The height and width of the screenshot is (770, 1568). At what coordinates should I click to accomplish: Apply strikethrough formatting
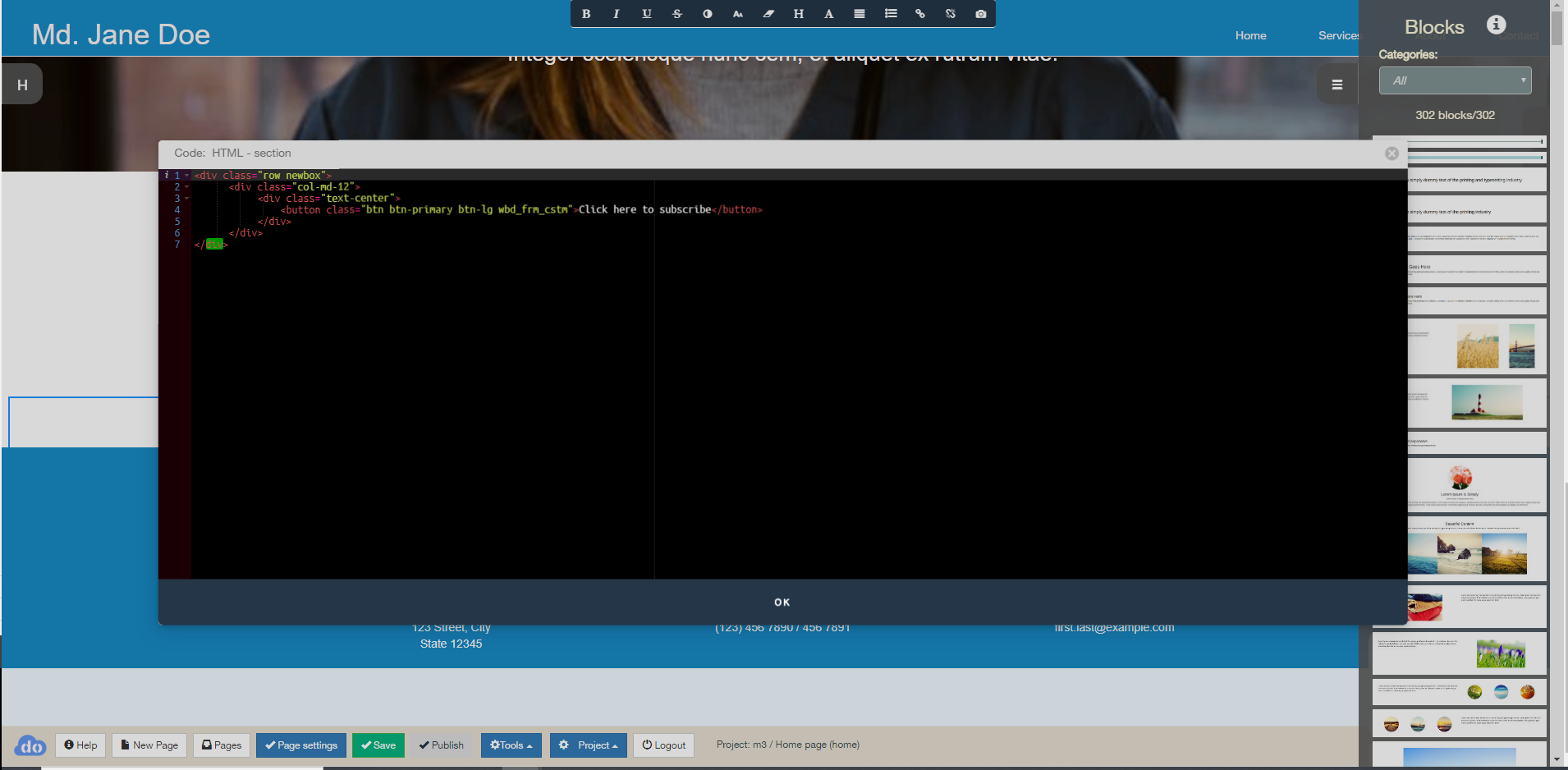tap(677, 14)
